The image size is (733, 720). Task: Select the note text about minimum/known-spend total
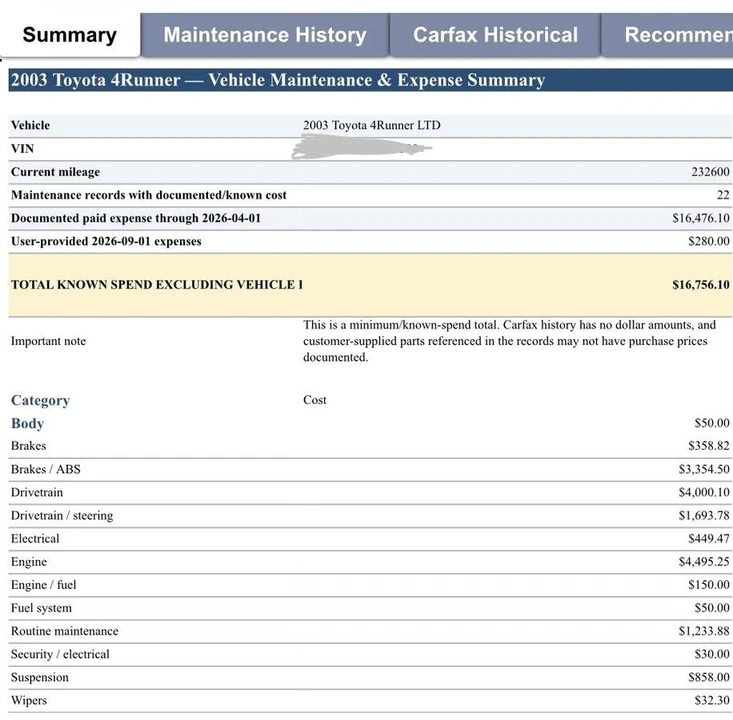510,341
